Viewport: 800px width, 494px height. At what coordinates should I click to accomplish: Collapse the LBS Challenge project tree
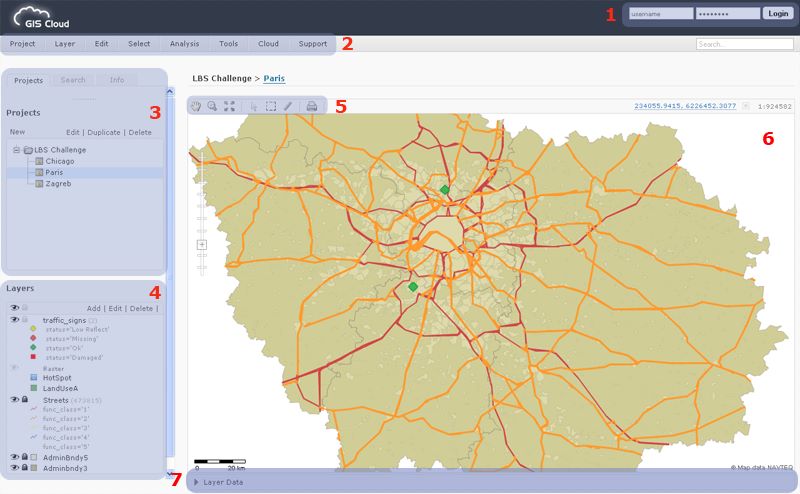click(17, 150)
